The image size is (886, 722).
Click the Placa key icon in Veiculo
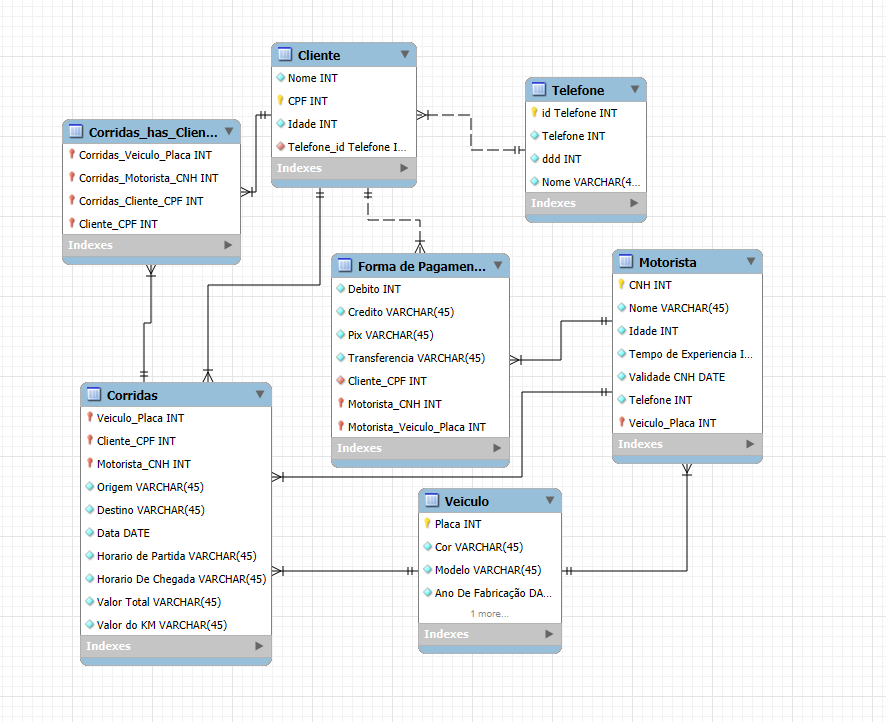coord(428,524)
